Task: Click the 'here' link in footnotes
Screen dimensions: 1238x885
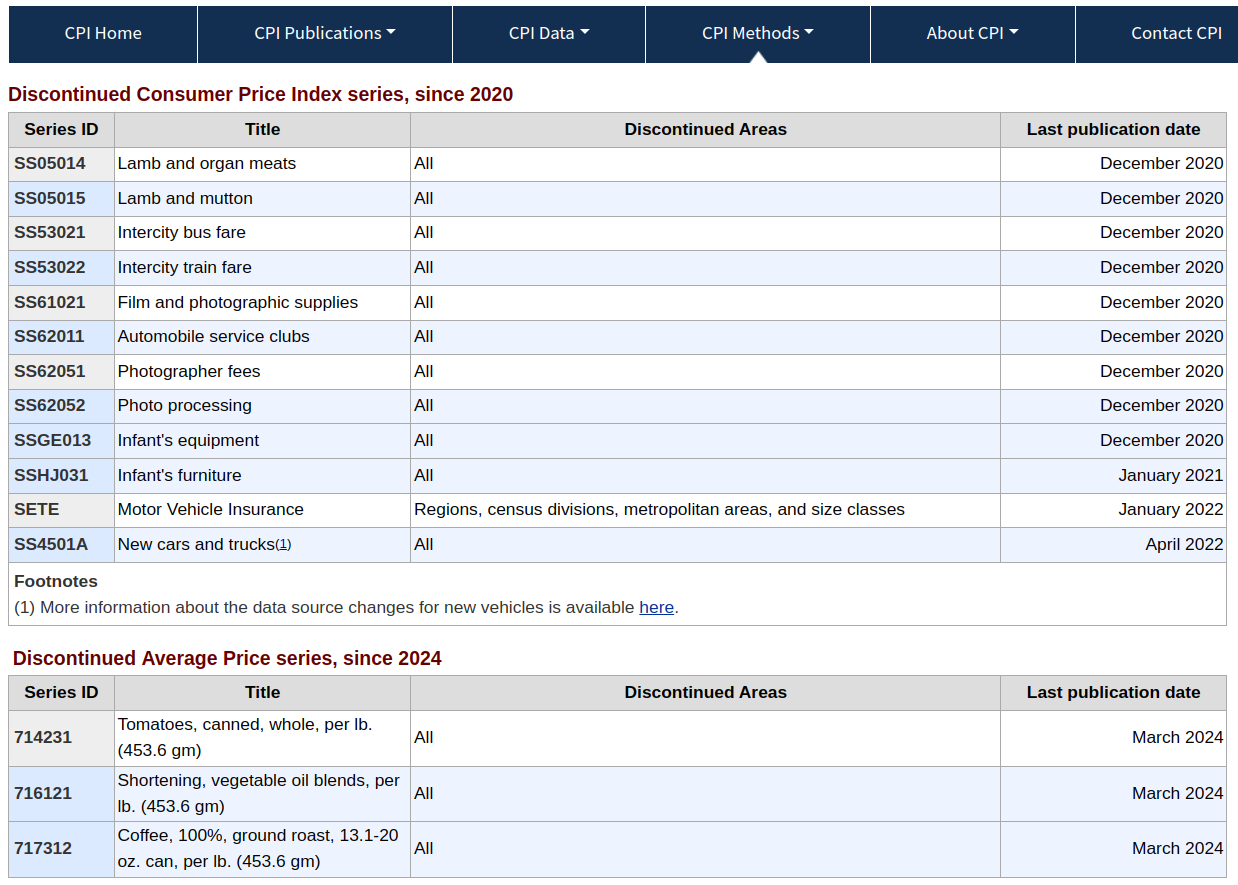Action: coord(656,607)
